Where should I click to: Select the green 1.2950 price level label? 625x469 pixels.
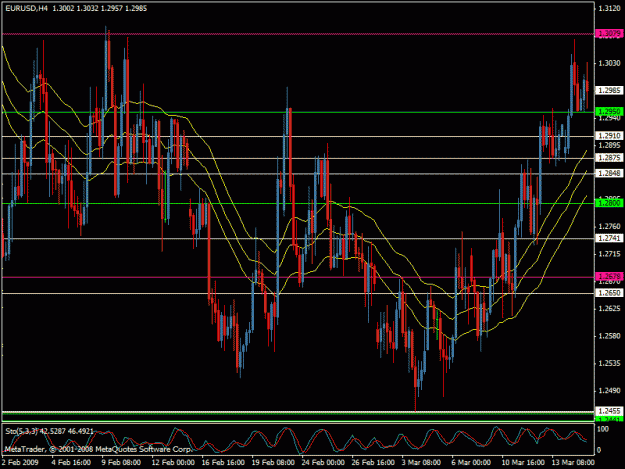(609, 111)
